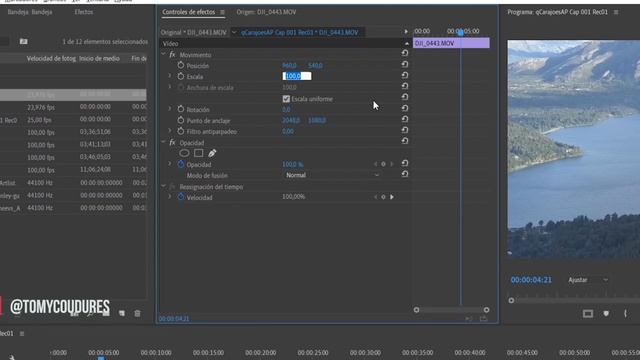Reset the Punto de anclaje parameter
The height and width of the screenshot is (360, 640).
click(404, 119)
